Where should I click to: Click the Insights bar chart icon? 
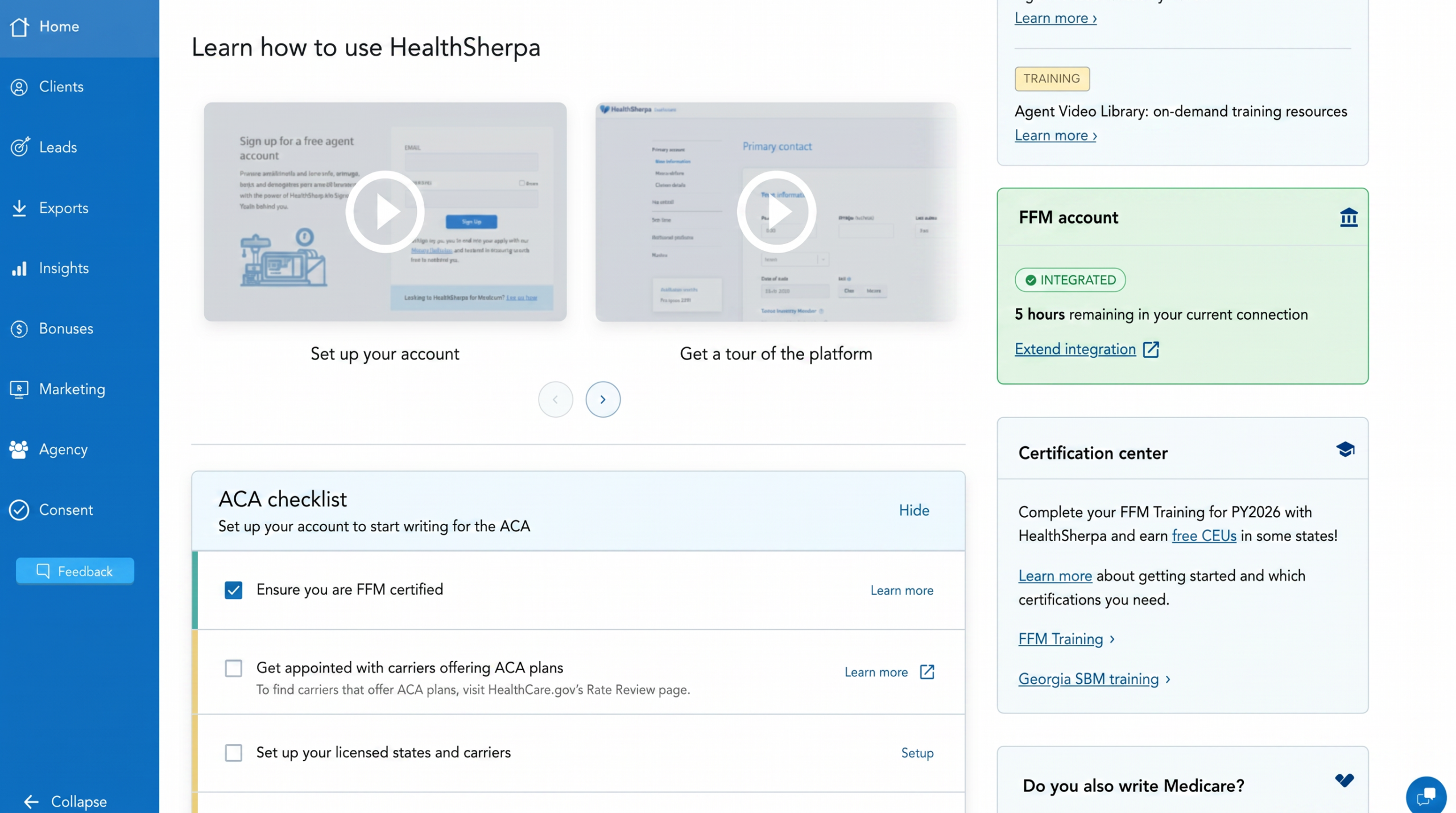(19, 268)
